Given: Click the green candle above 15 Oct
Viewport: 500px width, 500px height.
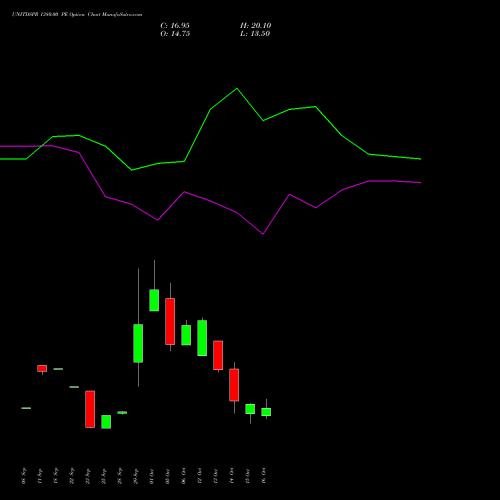Looking at the screenshot, I should pyautogui.click(x=250, y=409).
